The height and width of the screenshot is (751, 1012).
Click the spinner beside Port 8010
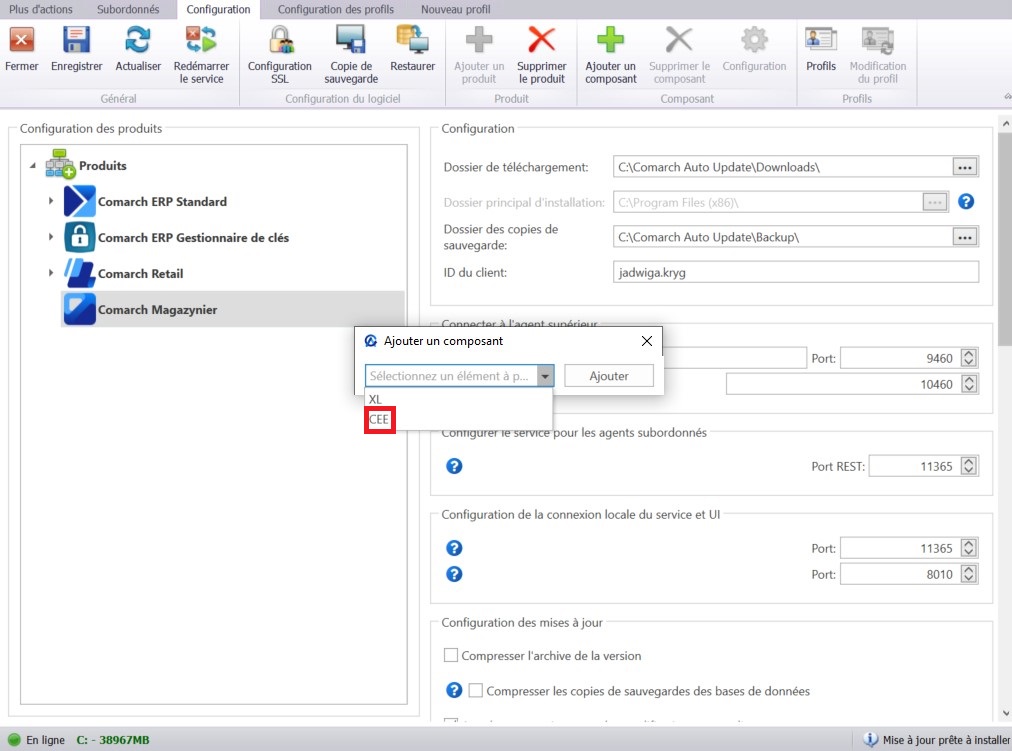tap(969, 574)
